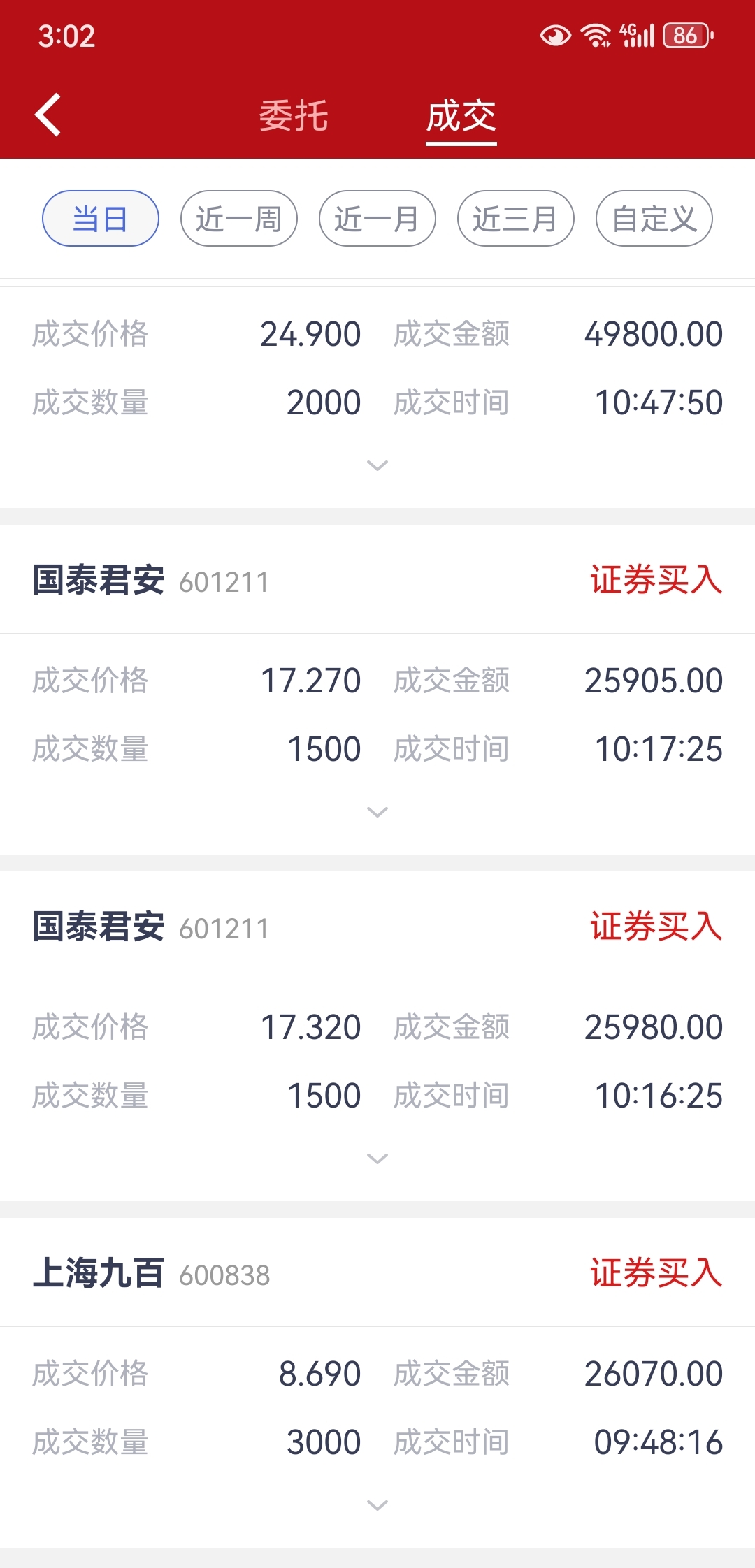
Task: Choose the 近一周 filter
Action: click(239, 219)
